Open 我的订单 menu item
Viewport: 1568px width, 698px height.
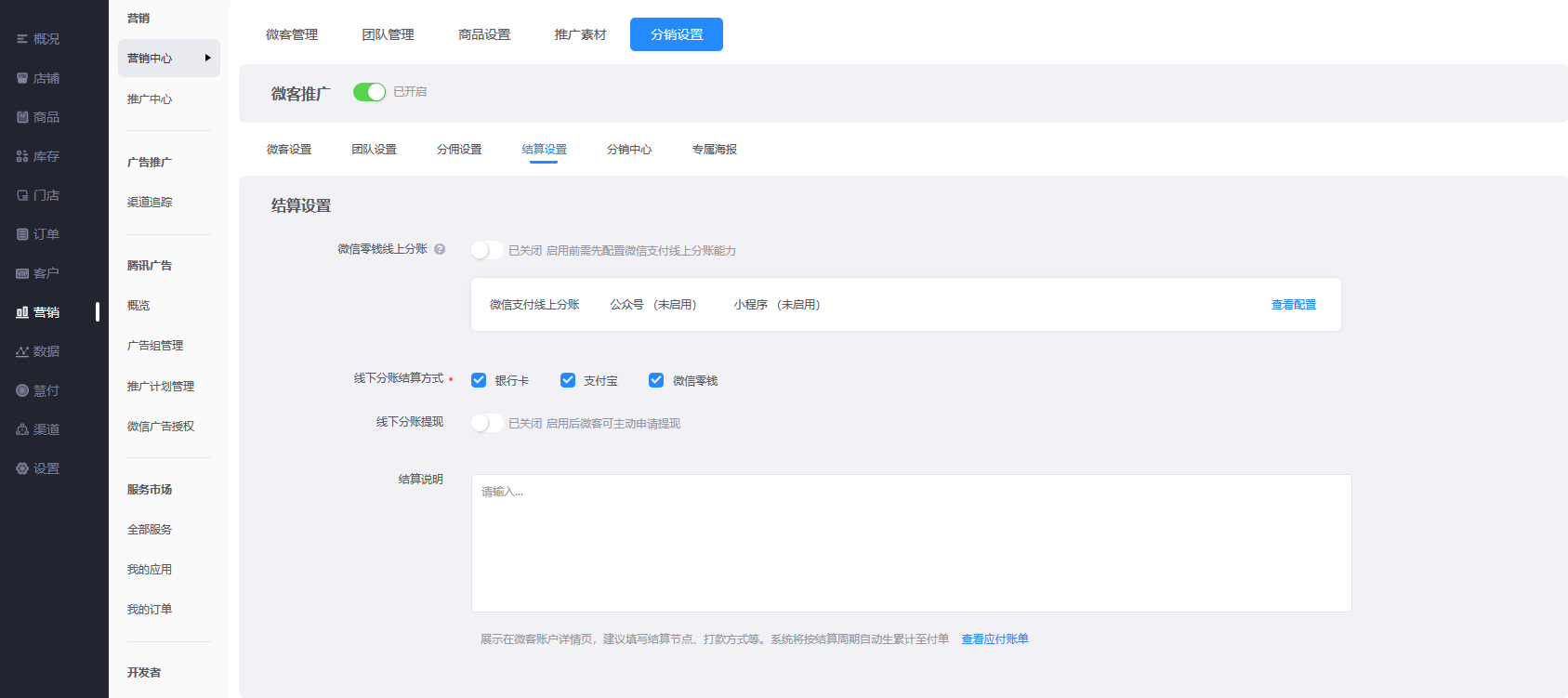click(x=150, y=610)
